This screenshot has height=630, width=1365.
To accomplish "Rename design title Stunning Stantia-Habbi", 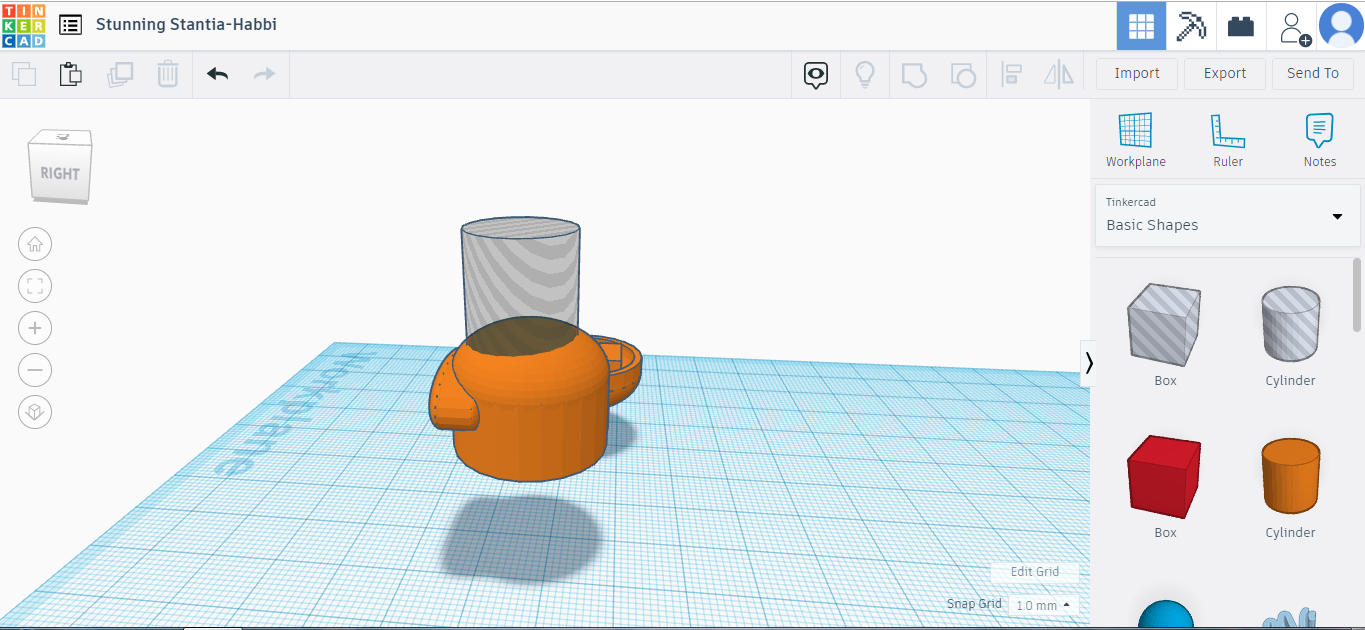I will click(186, 24).
